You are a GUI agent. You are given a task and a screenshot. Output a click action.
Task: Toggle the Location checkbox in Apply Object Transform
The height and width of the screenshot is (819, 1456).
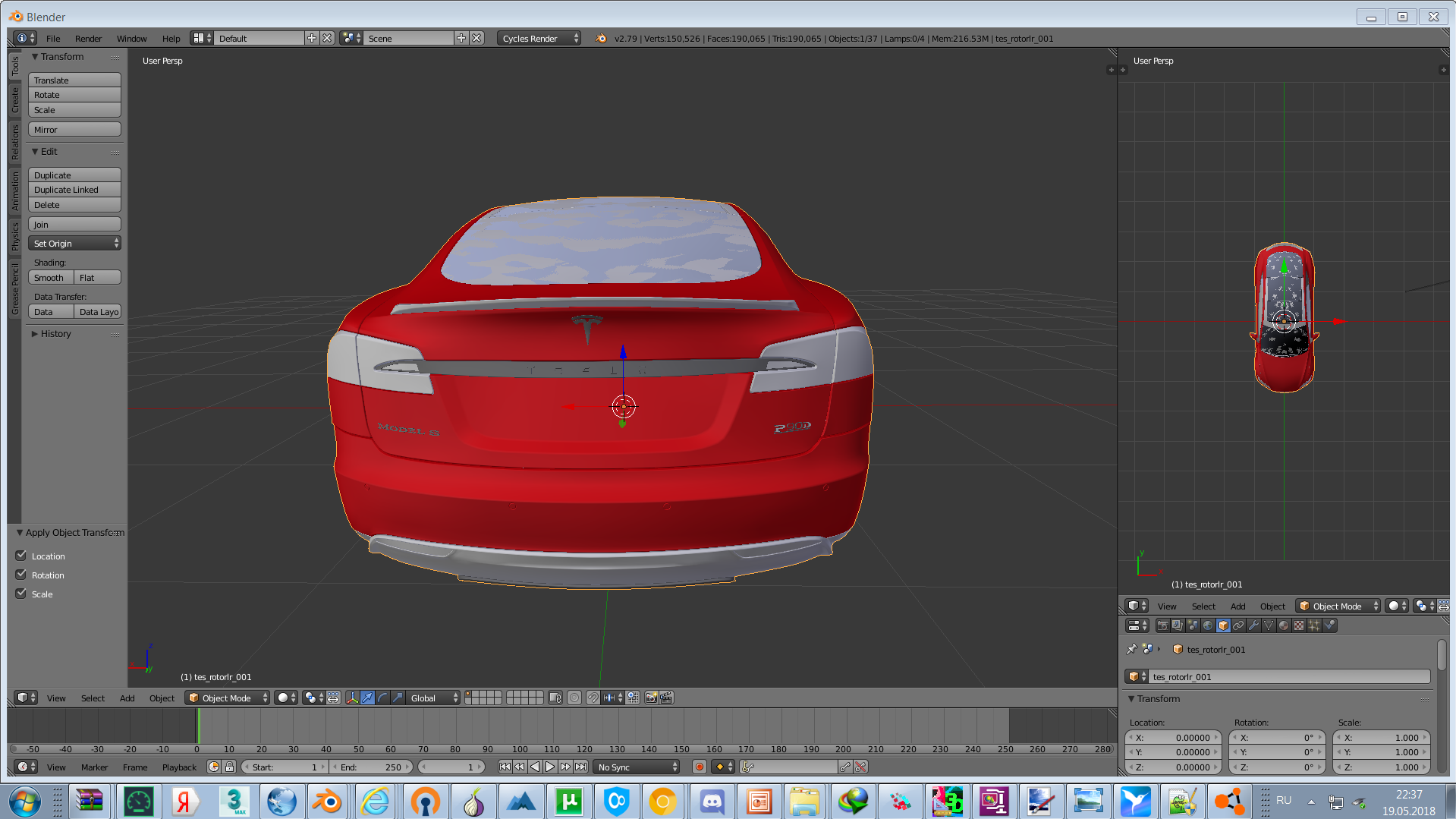tap(21, 556)
